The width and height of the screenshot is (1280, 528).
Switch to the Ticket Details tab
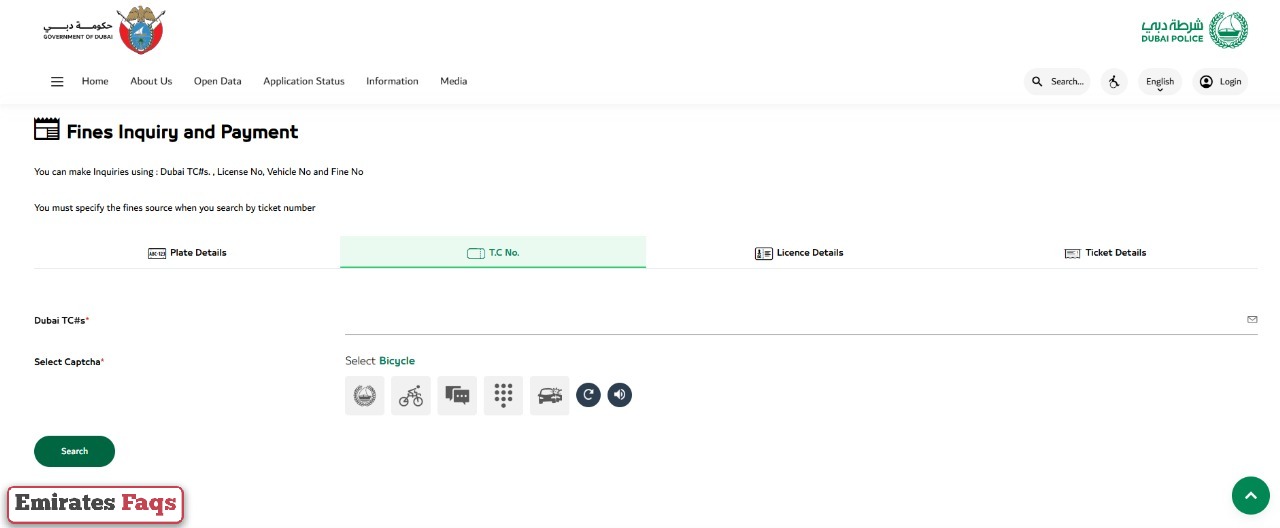tap(1105, 253)
